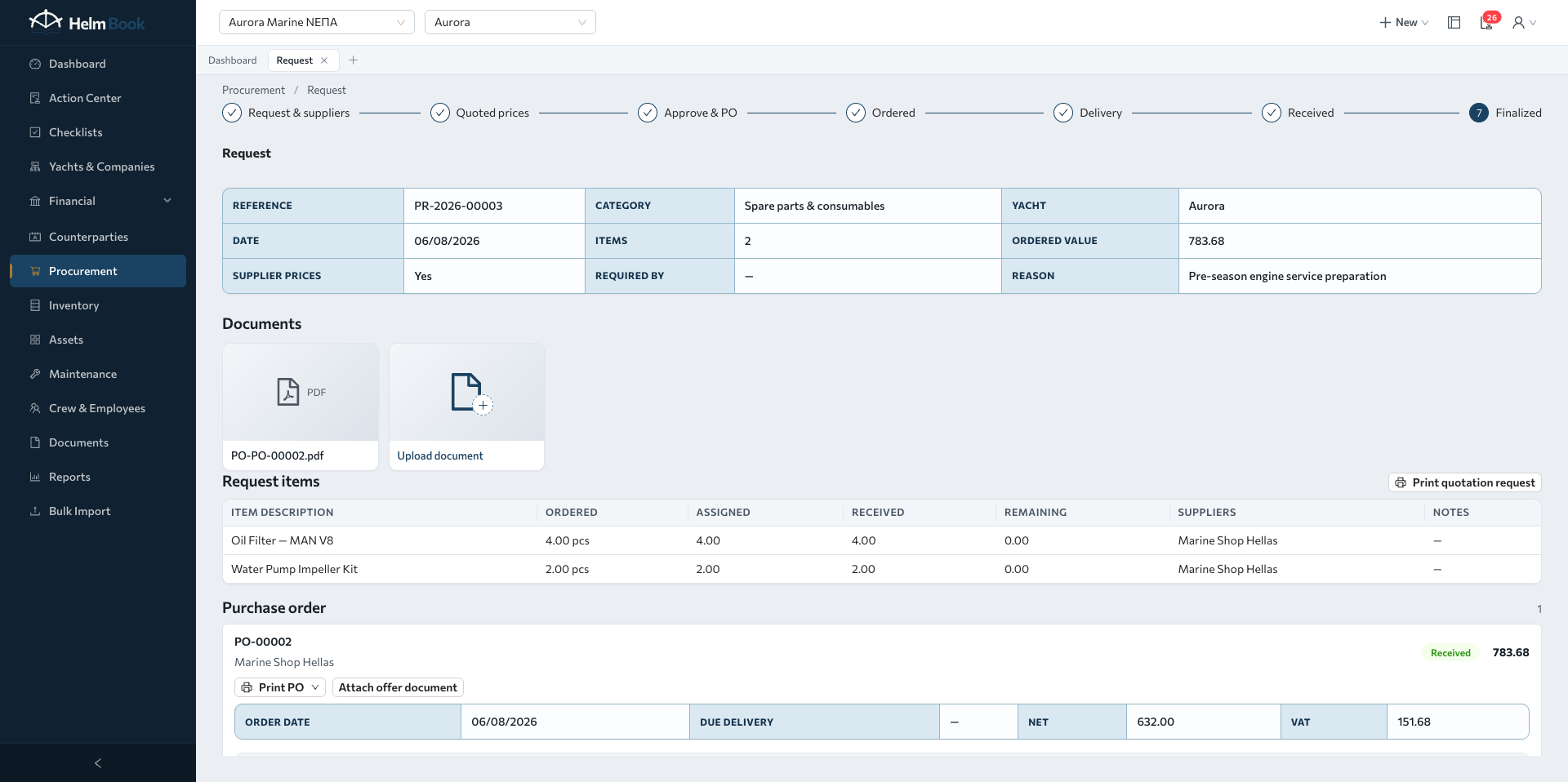The height and width of the screenshot is (782, 1568).
Task: Click the Procurement cart icon
Action: pos(35,271)
